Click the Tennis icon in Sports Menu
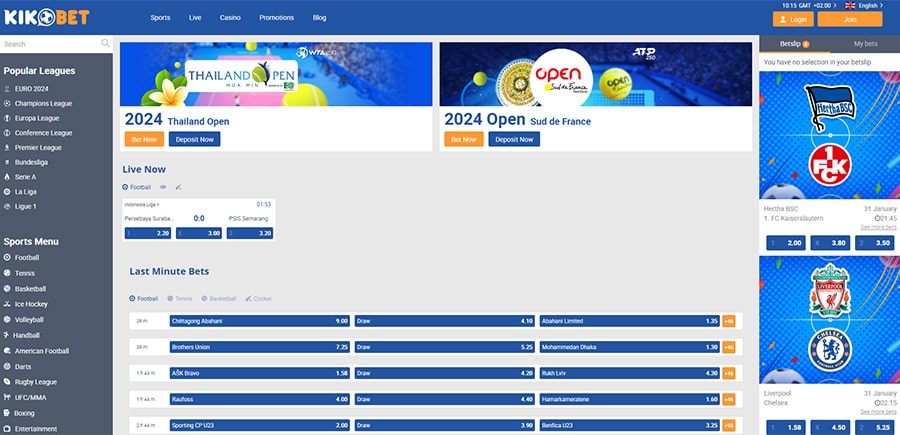Viewport: 900px width, 435px height. pos(7,273)
